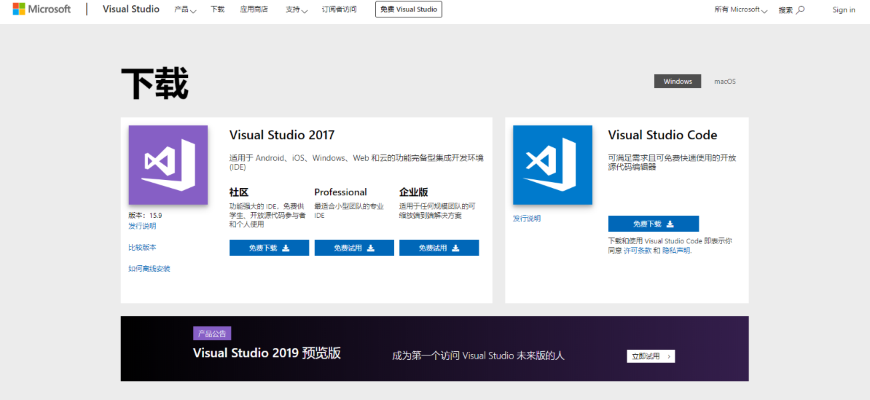
Task: Open the 订阅者访问 navigation item
Action: [339, 10]
